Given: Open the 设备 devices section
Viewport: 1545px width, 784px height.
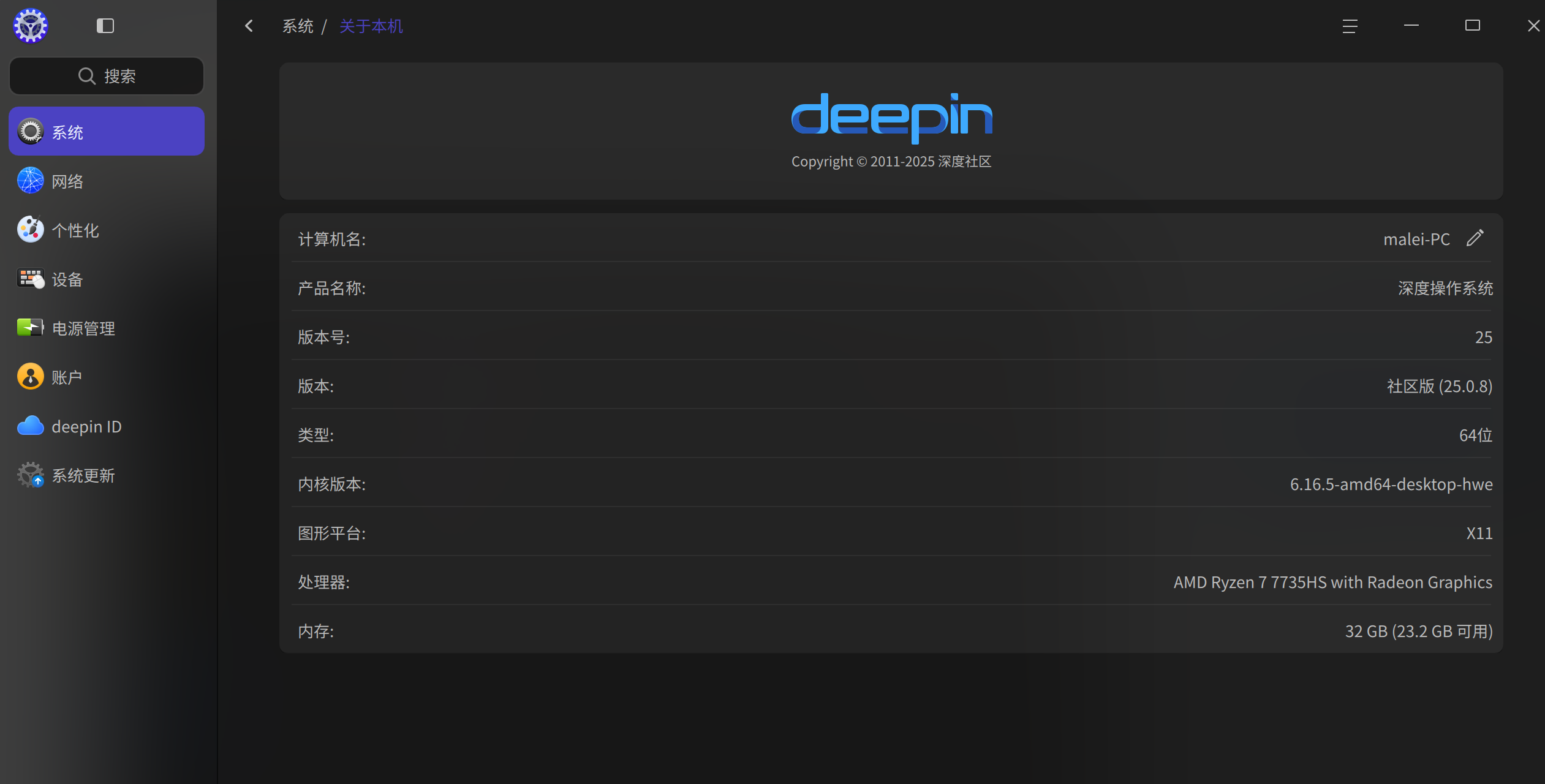Looking at the screenshot, I should [x=107, y=279].
